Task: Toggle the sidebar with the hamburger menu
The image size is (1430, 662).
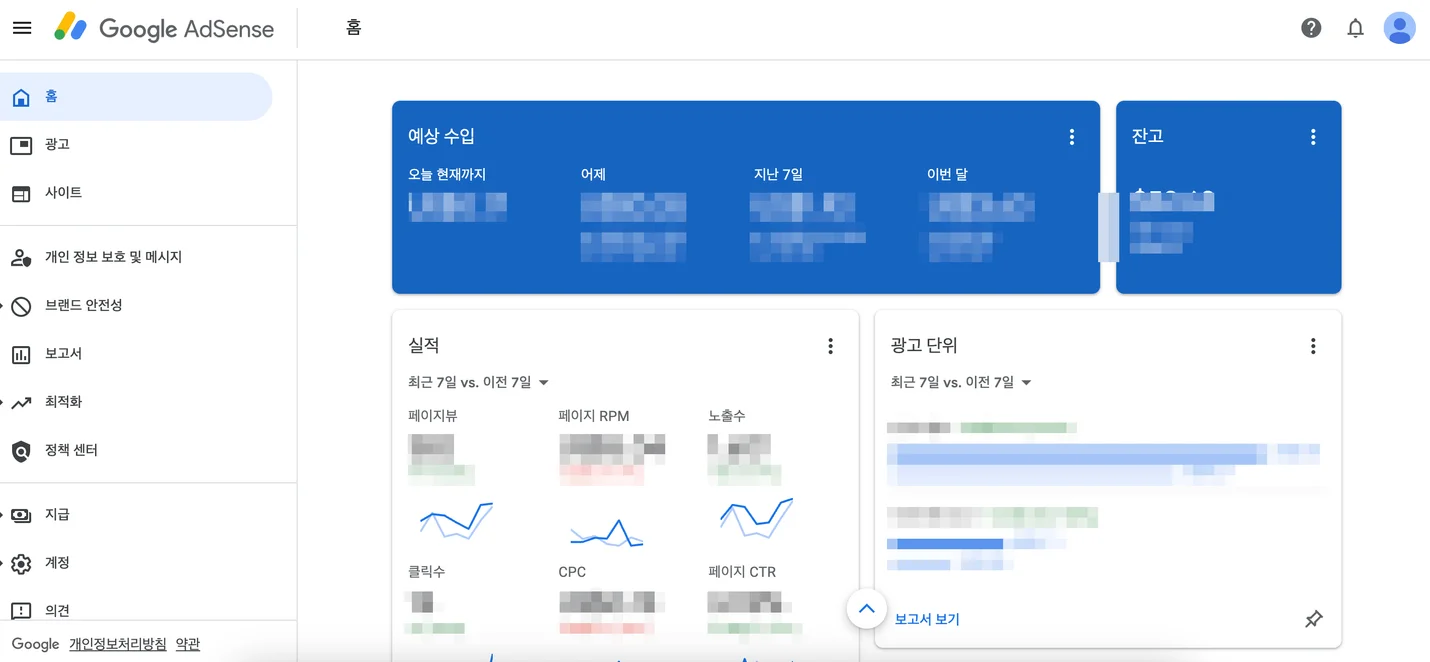Action: coord(22,27)
